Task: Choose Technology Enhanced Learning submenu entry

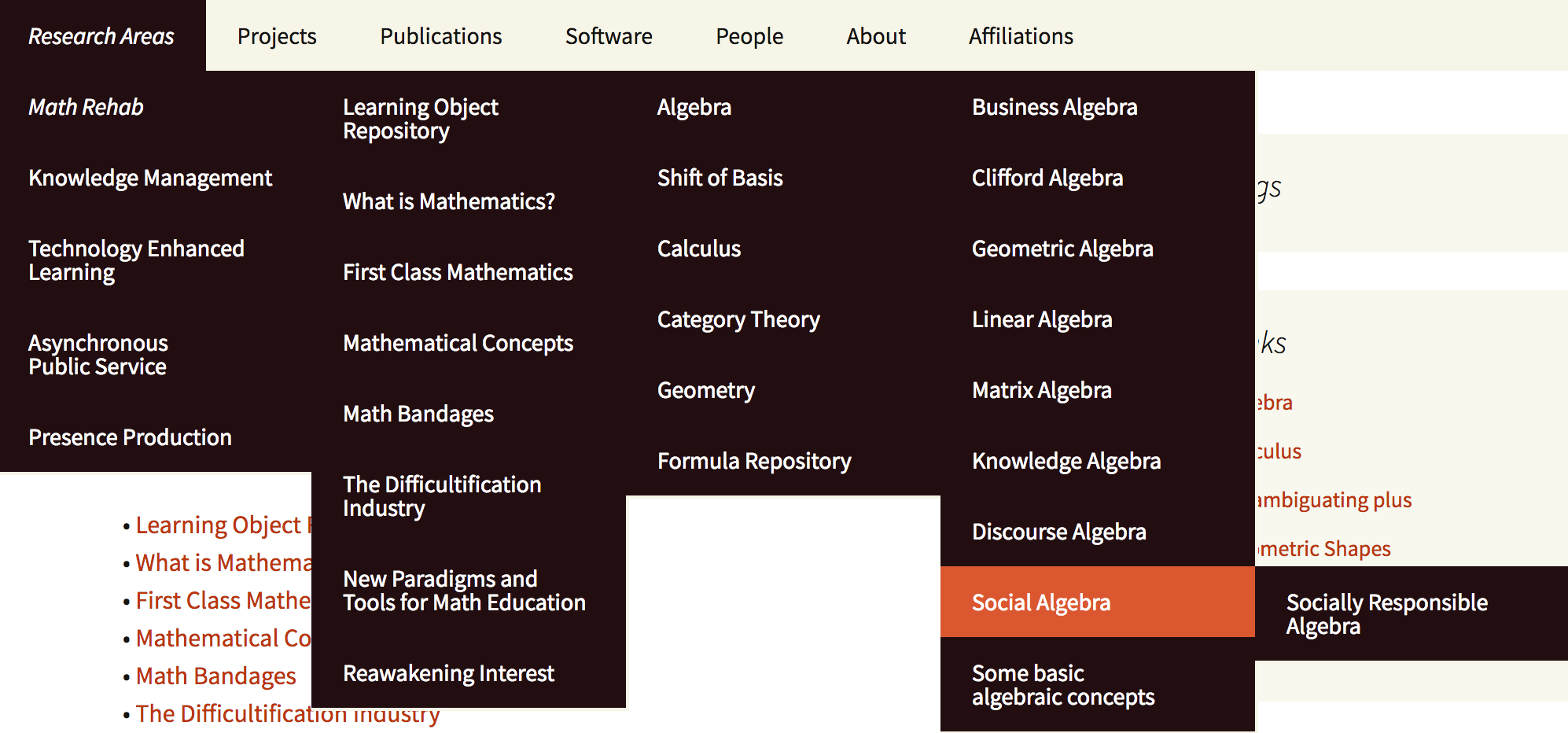Action: pyautogui.click(x=136, y=260)
